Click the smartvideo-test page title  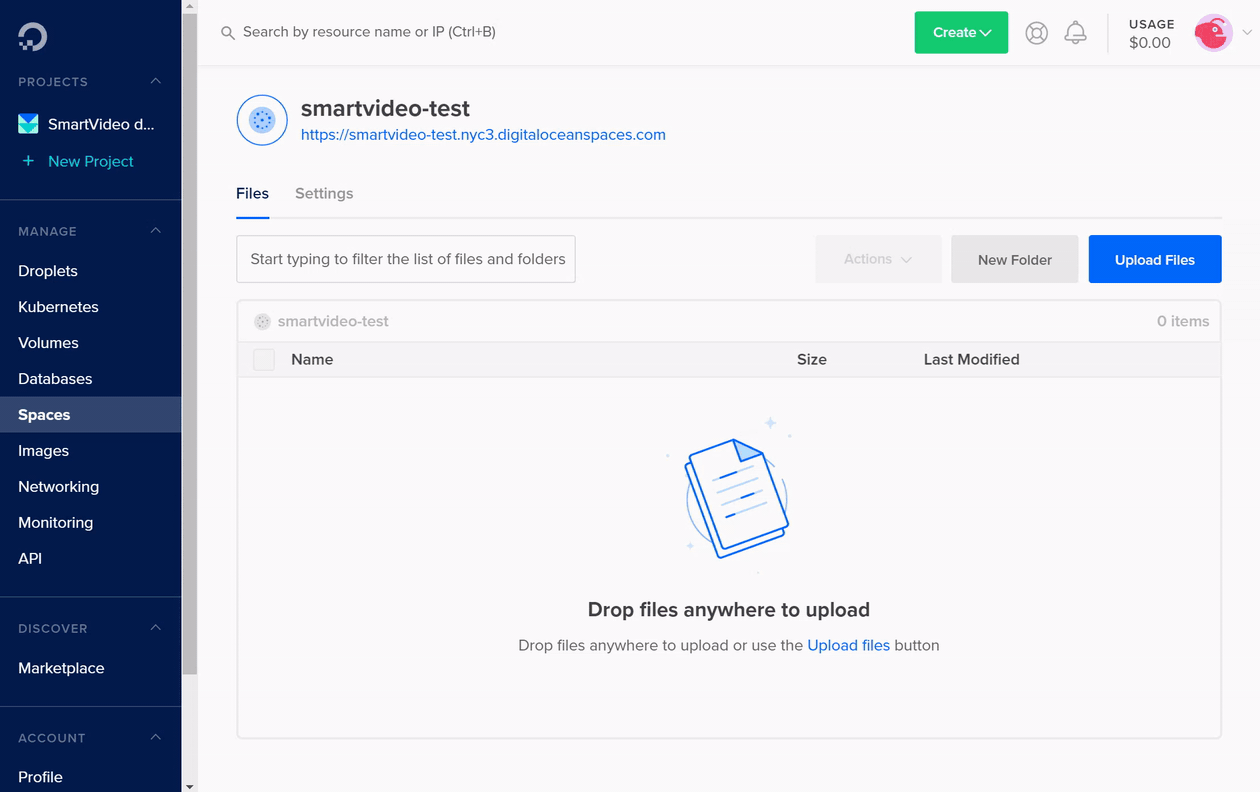point(385,108)
